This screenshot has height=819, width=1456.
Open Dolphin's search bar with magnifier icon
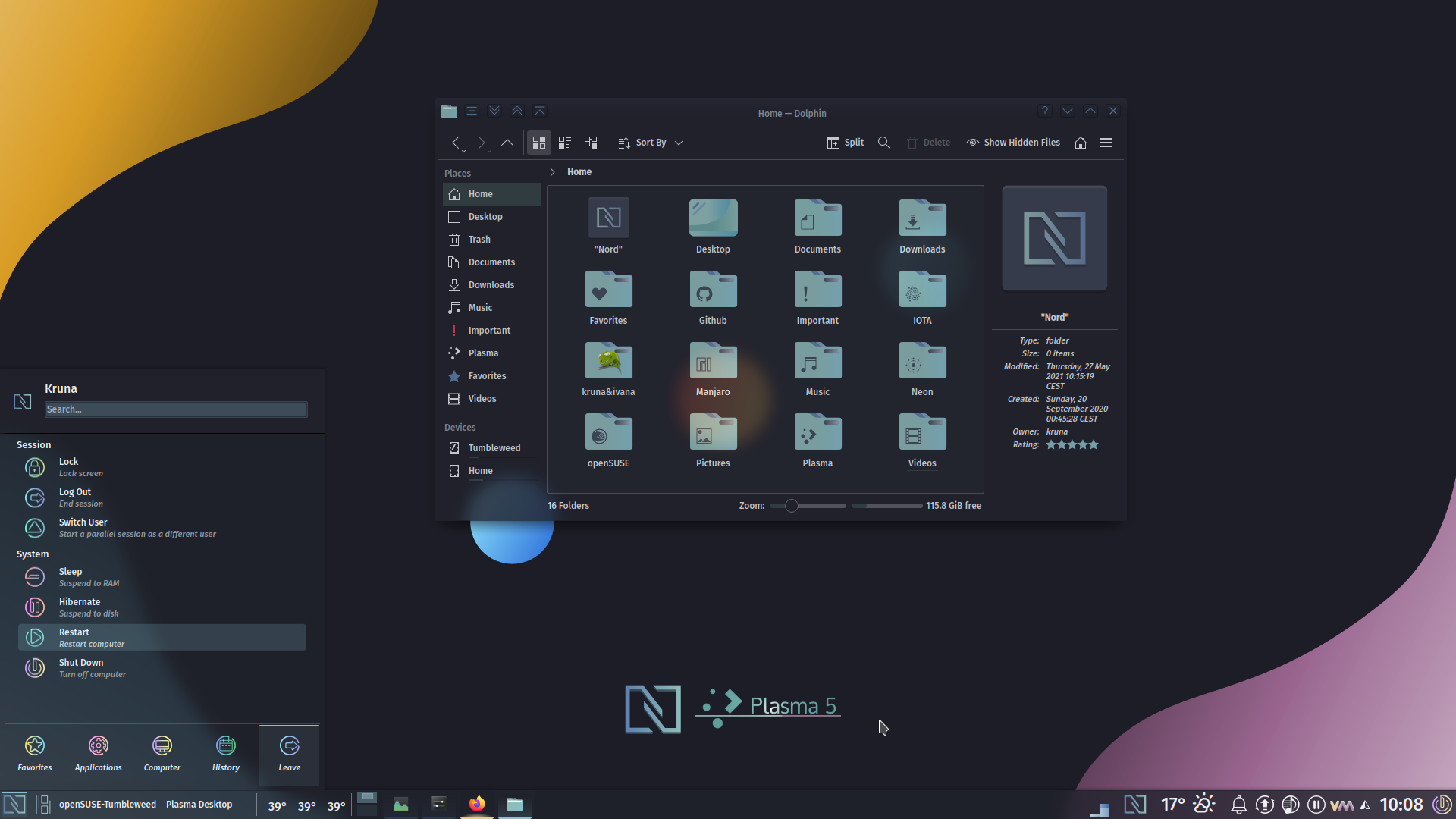coord(883,143)
